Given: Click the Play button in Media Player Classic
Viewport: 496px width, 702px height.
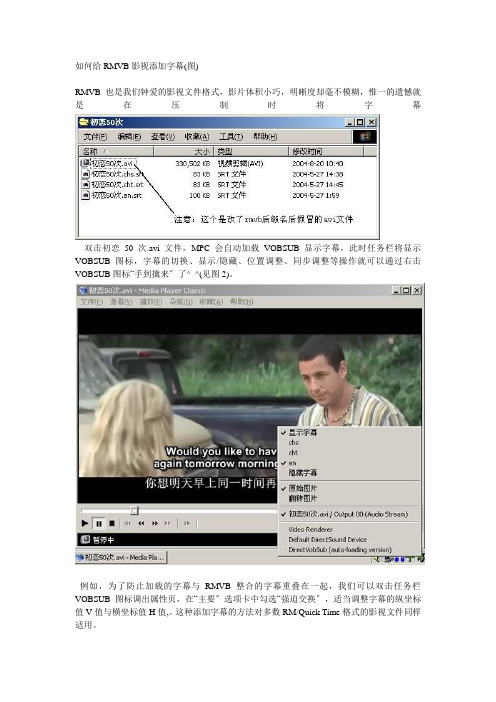Looking at the screenshot, I should tap(85, 523).
